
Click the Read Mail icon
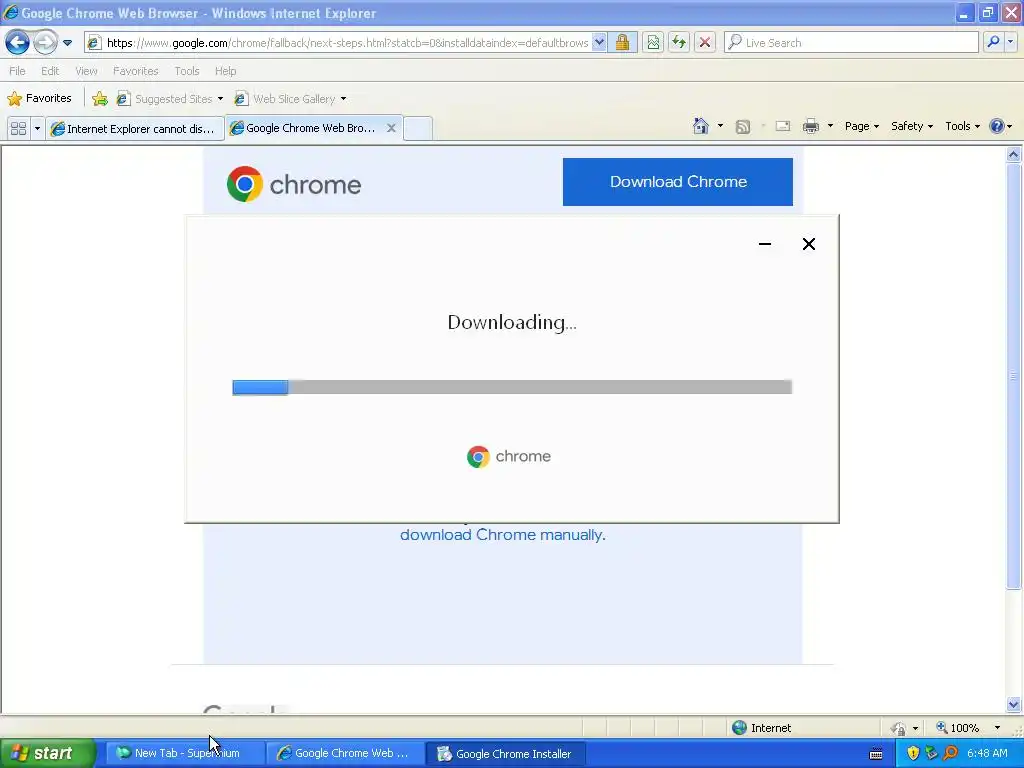[x=783, y=126]
